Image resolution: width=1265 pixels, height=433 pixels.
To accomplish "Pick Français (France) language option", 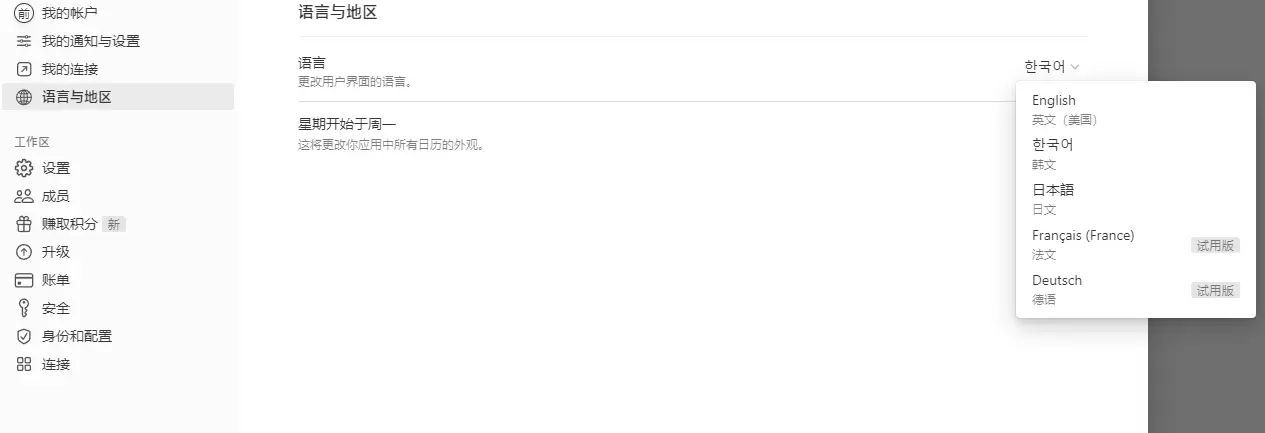I will 1135,245.
